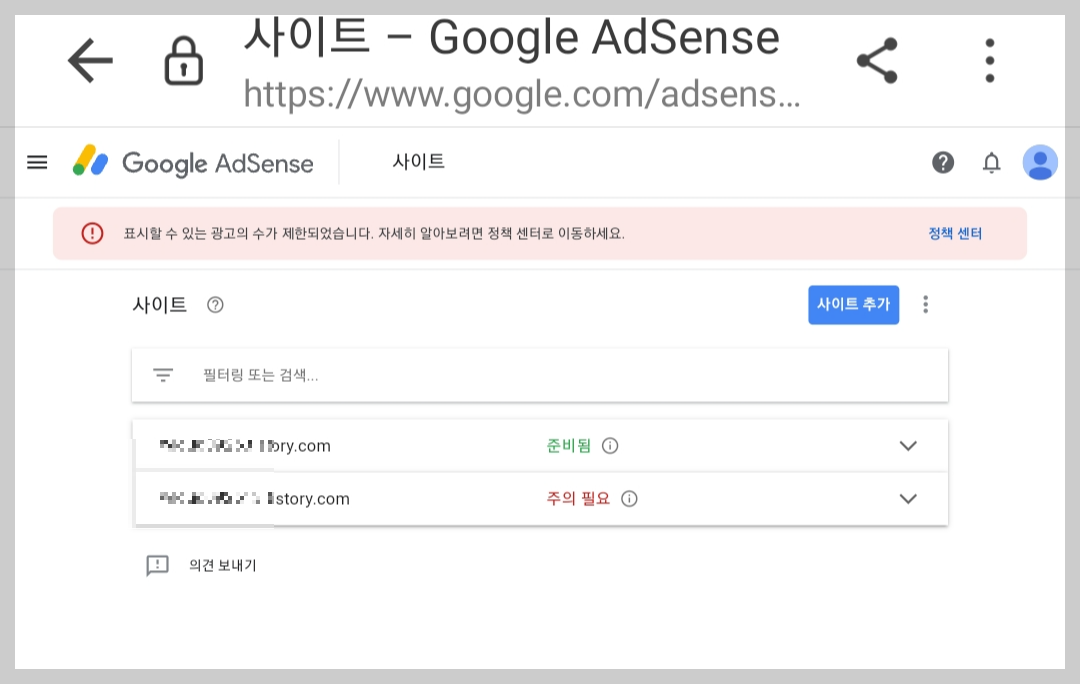Expand the site row with 준비됨 status

coord(908,446)
